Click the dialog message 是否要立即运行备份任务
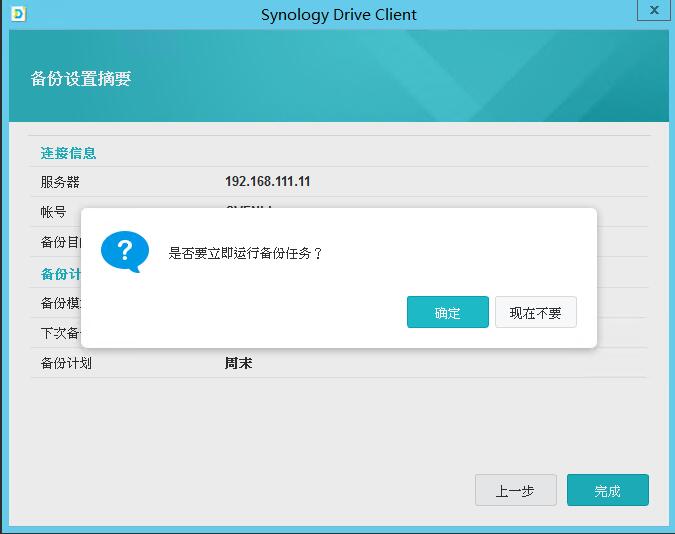675x534 pixels. [x=245, y=253]
